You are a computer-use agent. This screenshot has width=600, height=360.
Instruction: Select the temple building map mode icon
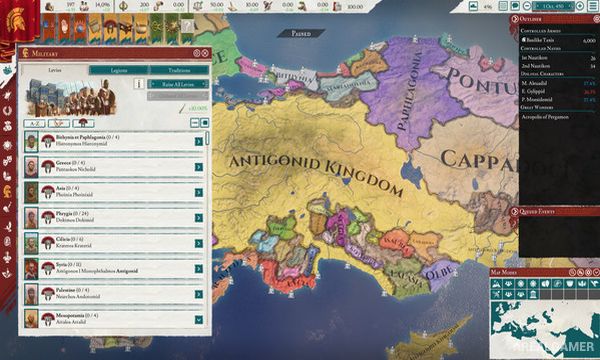pyautogui.click(x=533, y=294)
